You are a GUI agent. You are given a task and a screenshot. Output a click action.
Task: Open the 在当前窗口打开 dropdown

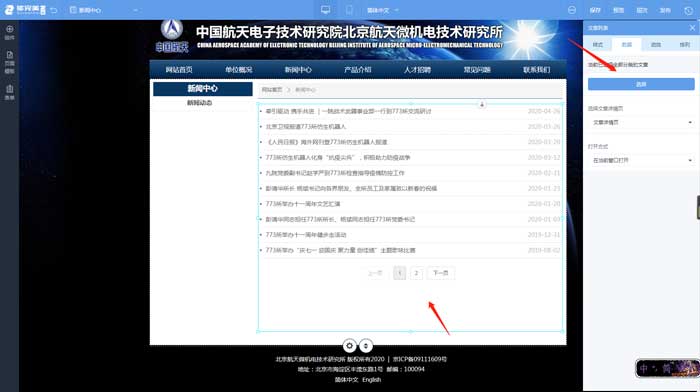tap(641, 160)
